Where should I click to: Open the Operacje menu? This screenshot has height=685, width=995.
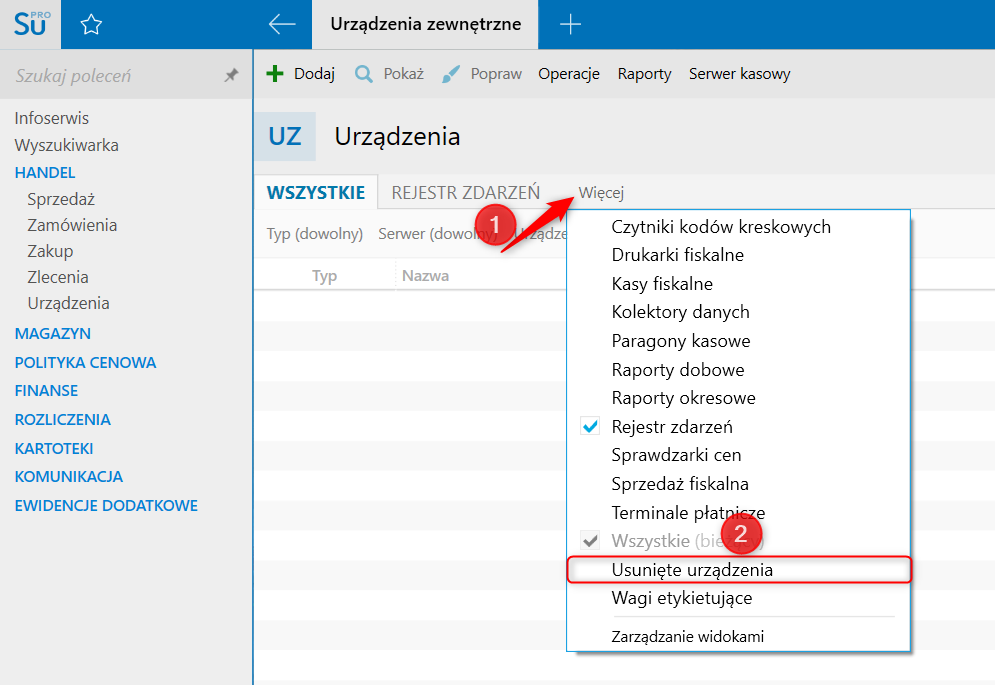point(568,74)
